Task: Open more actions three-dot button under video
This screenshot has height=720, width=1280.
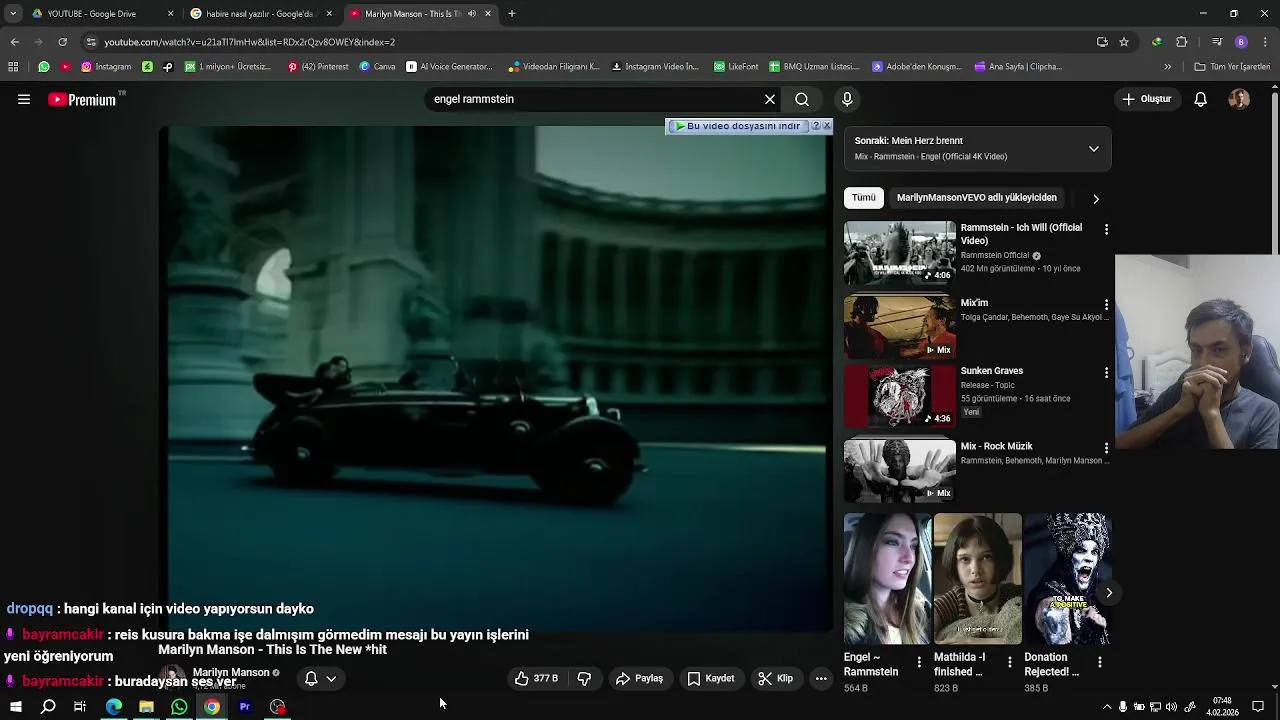Action: pyautogui.click(x=821, y=678)
